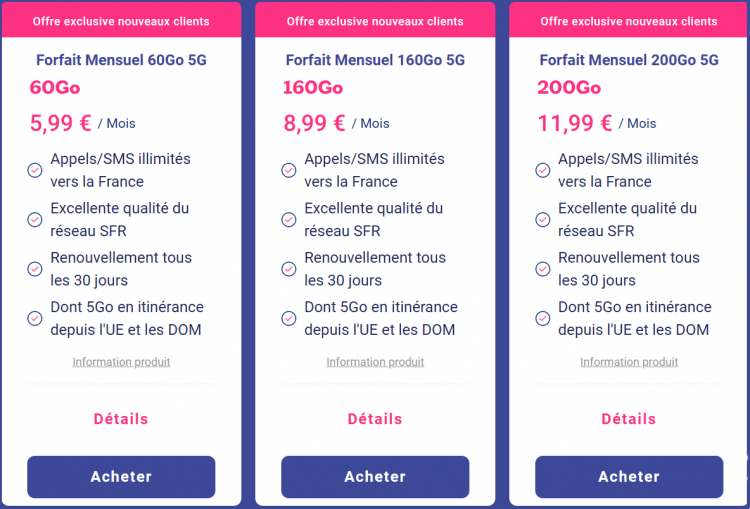This screenshot has width=750, height=509.
Task: Expand Détails for the 200Go plan
Action: (629, 419)
